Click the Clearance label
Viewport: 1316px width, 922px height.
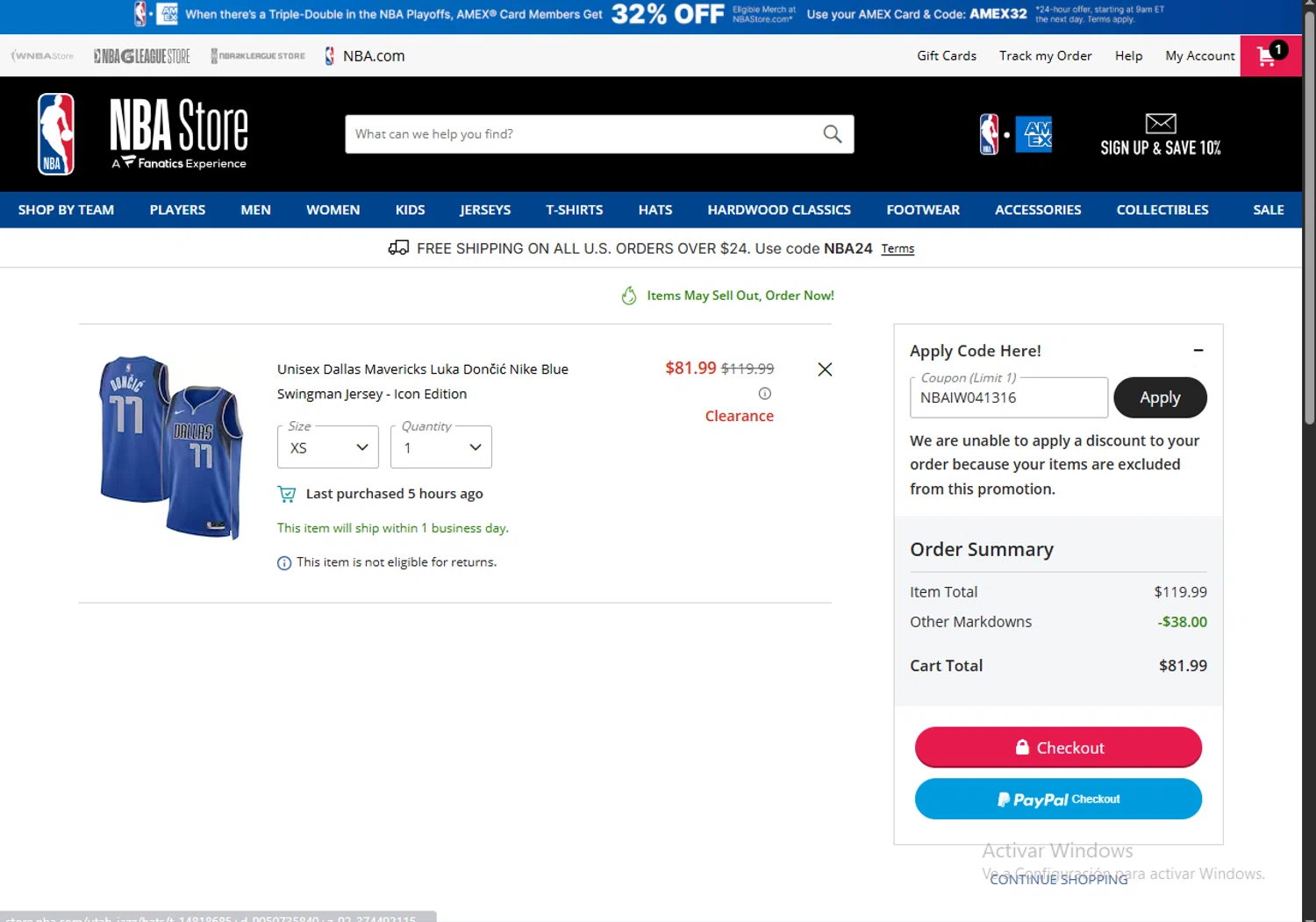point(739,417)
